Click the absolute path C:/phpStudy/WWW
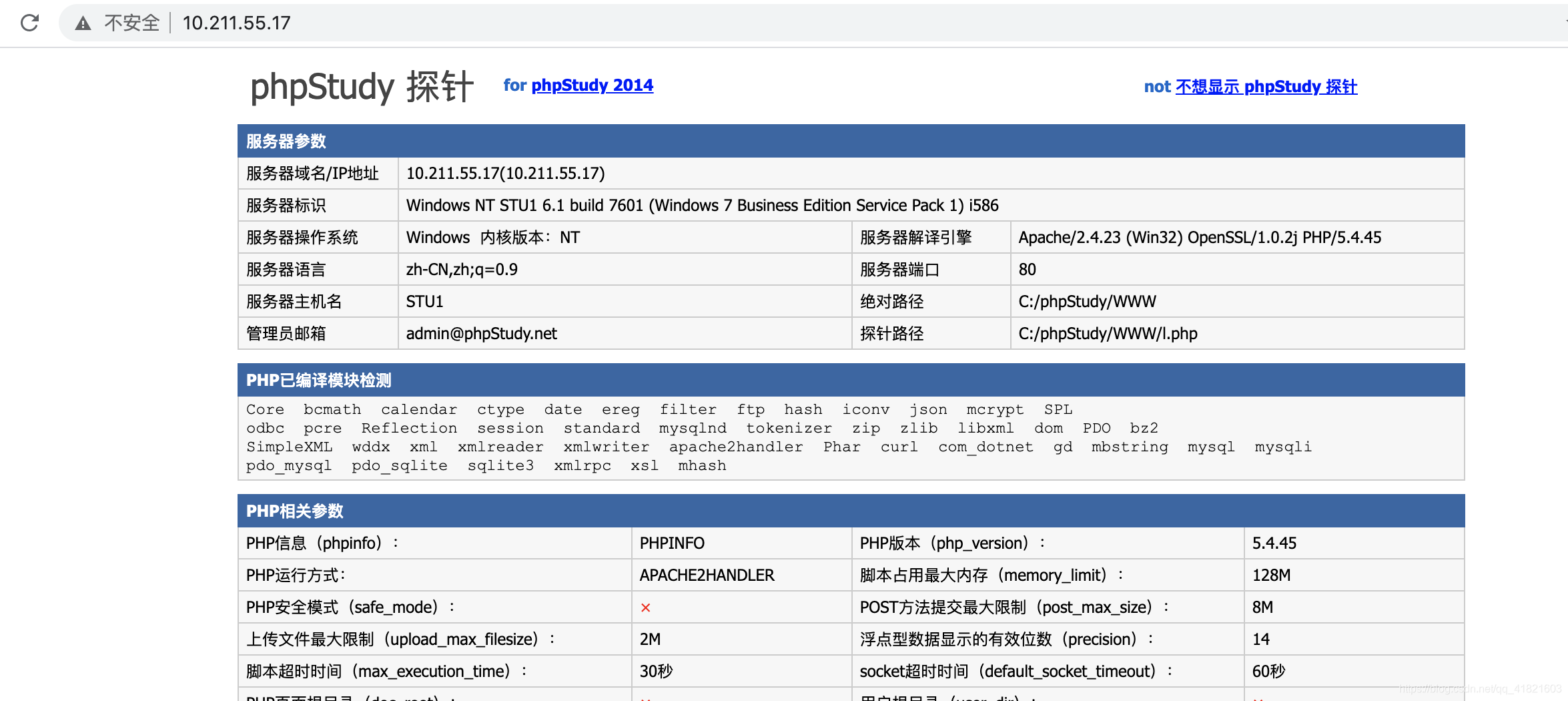The width and height of the screenshot is (1568, 701). click(x=1087, y=302)
